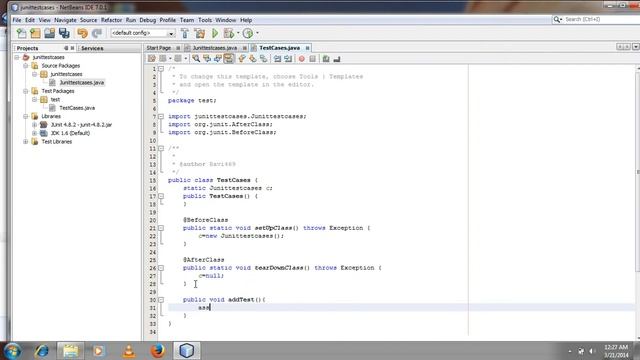The height and width of the screenshot is (360, 640).
Task: Click the Profile Project toolbar icon
Action: point(248,33)
